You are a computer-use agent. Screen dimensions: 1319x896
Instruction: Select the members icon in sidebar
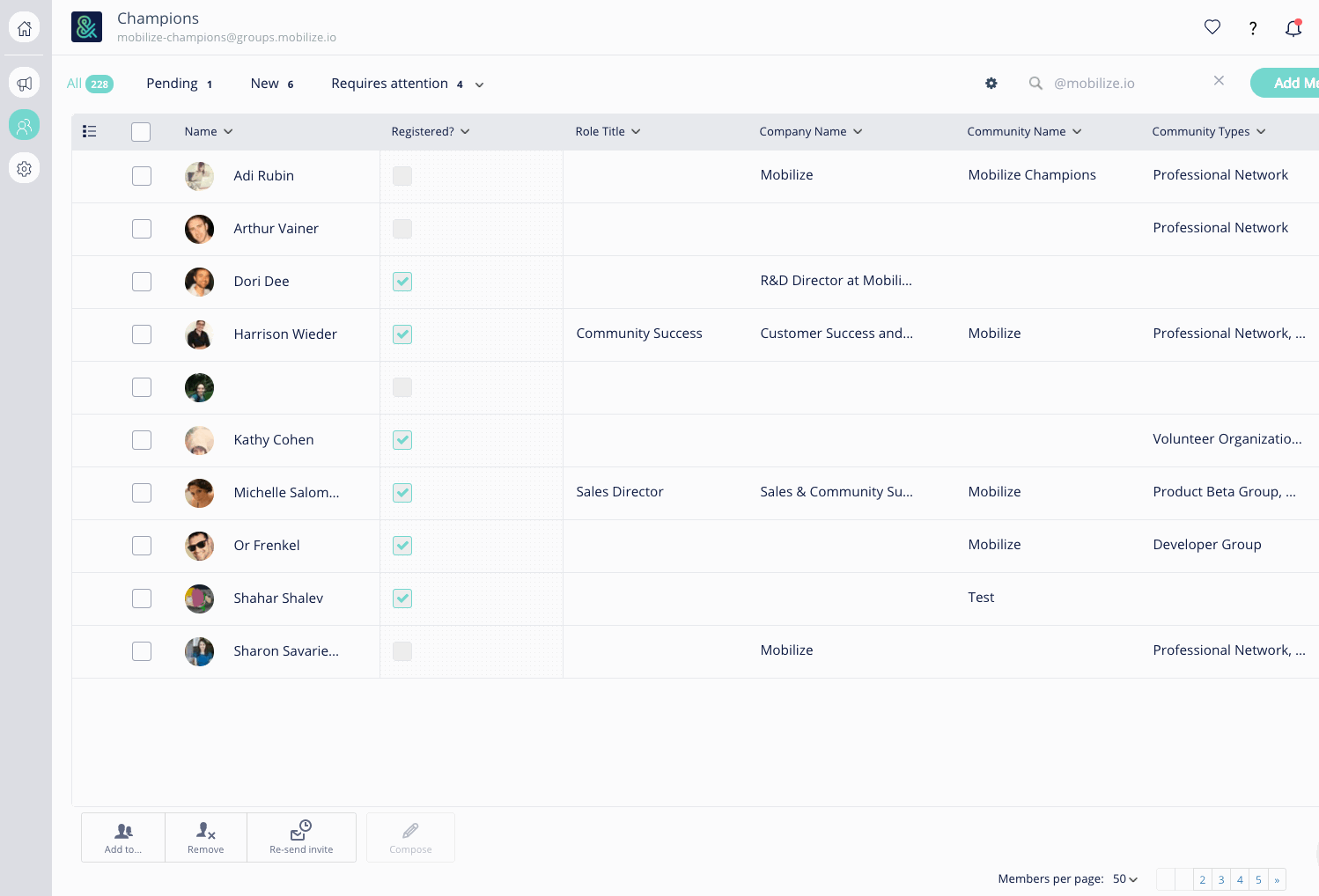coord(25,125)
